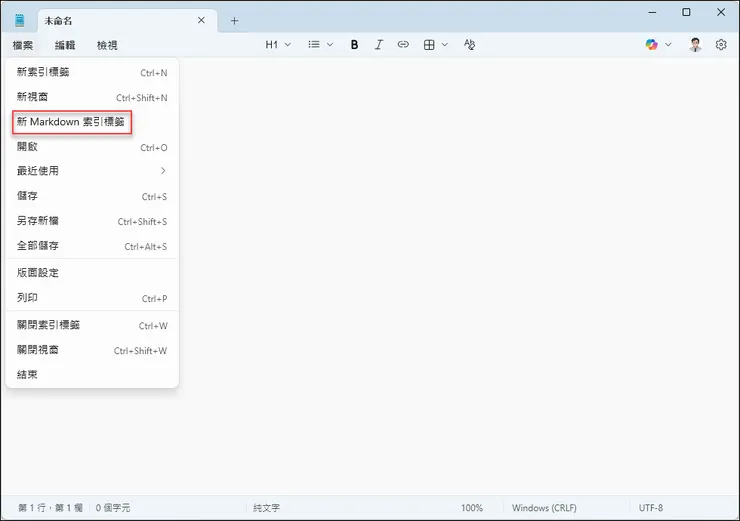The height and width of the screenshot is (521, 740).
Task: Expand the list type dropdown arrow
Action: pos(330,45)
